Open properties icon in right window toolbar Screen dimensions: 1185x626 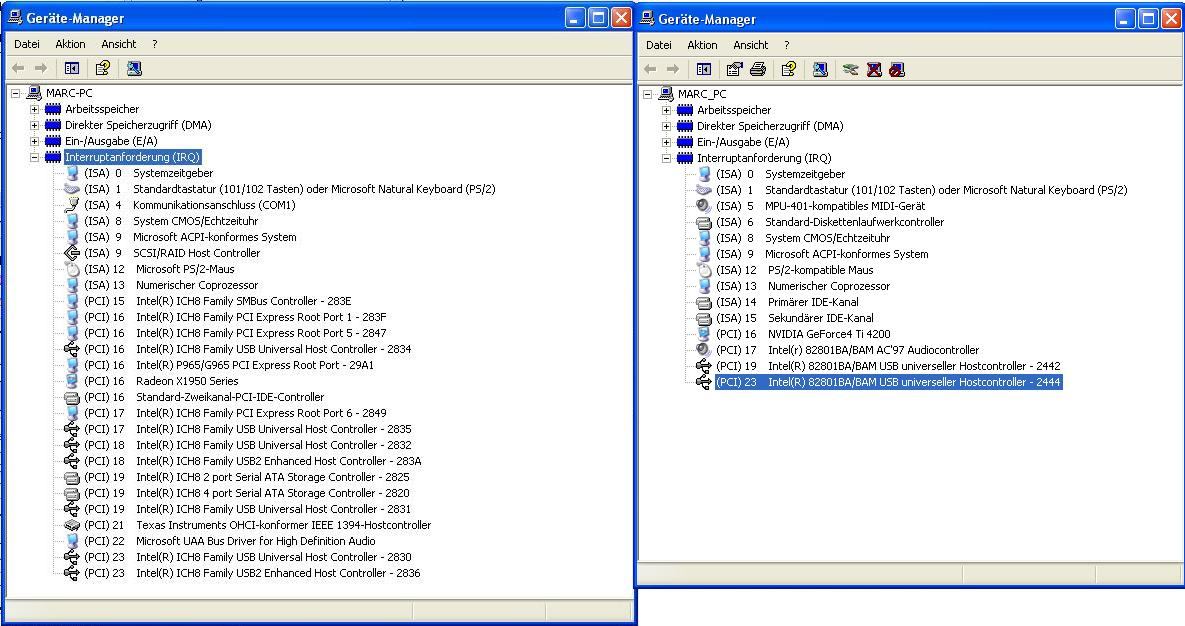[x=734, y=70]
